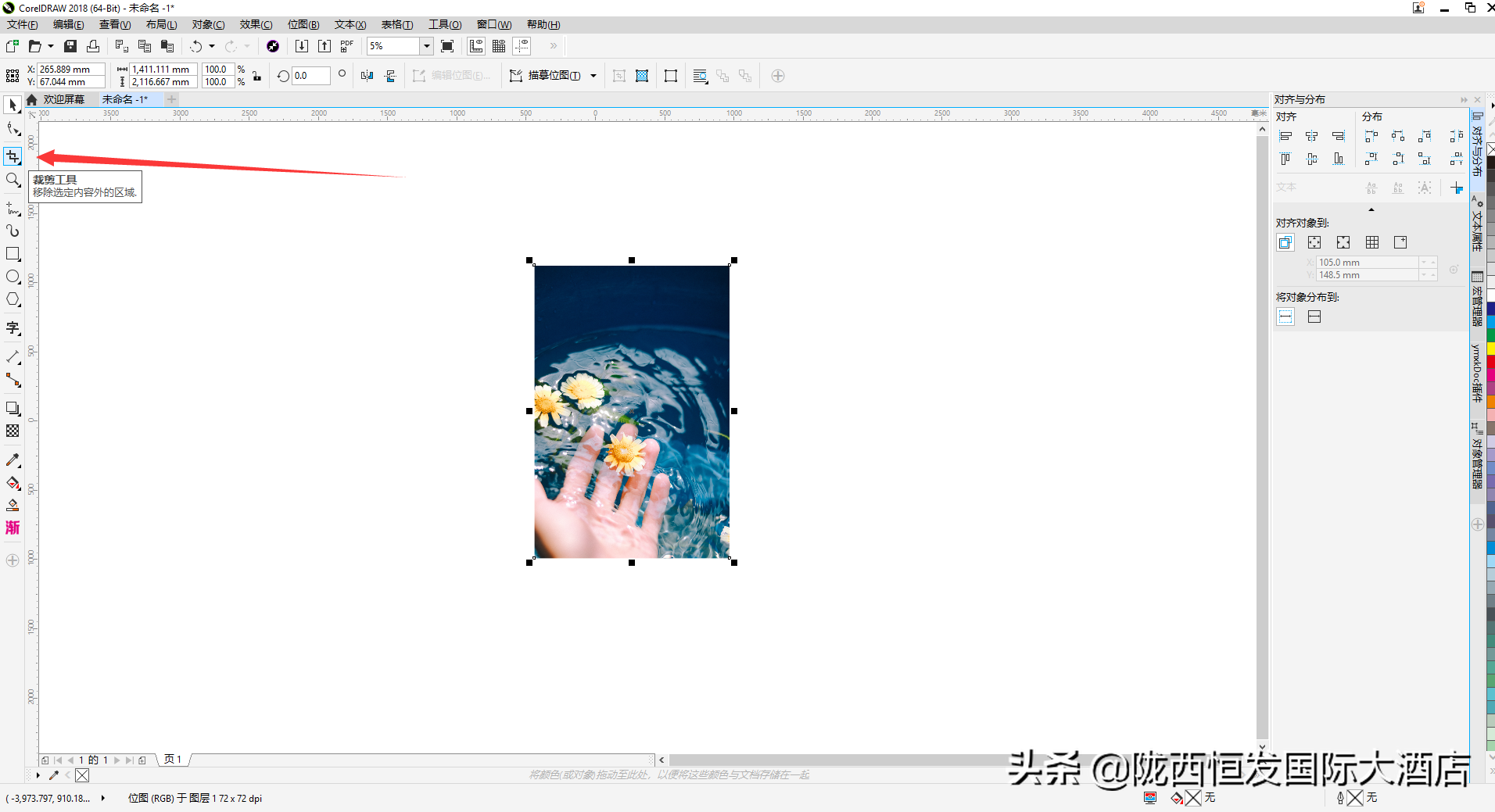Collapse the align options triangle
The width and height of the screenshot is (1495, 812).
[x=1371, y=209]
